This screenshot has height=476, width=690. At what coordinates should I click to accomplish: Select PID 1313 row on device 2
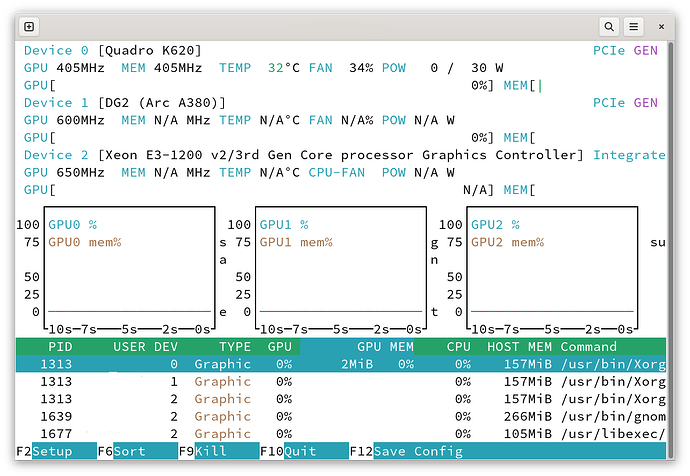click(341, 399)
